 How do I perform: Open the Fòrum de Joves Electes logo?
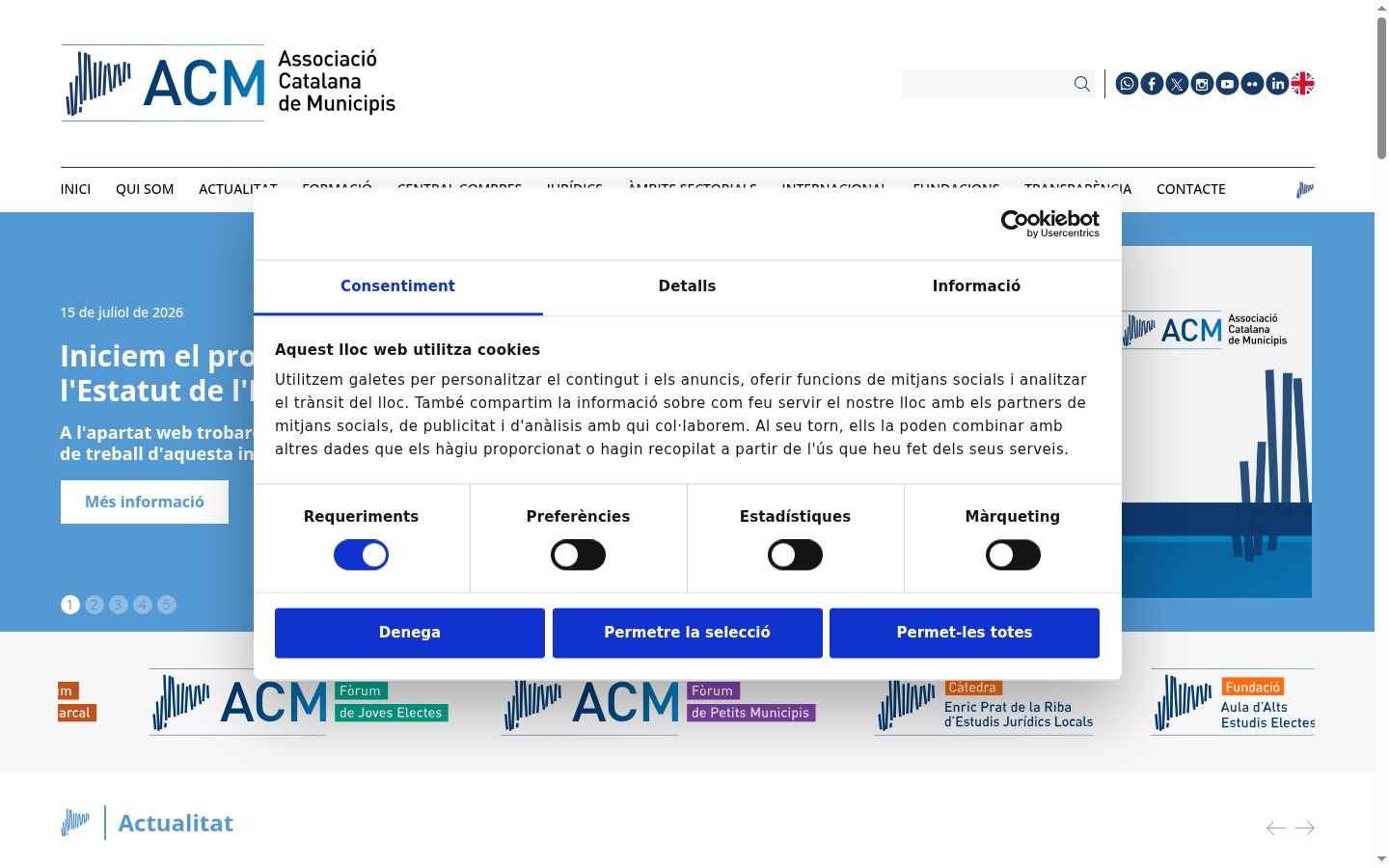299,702
